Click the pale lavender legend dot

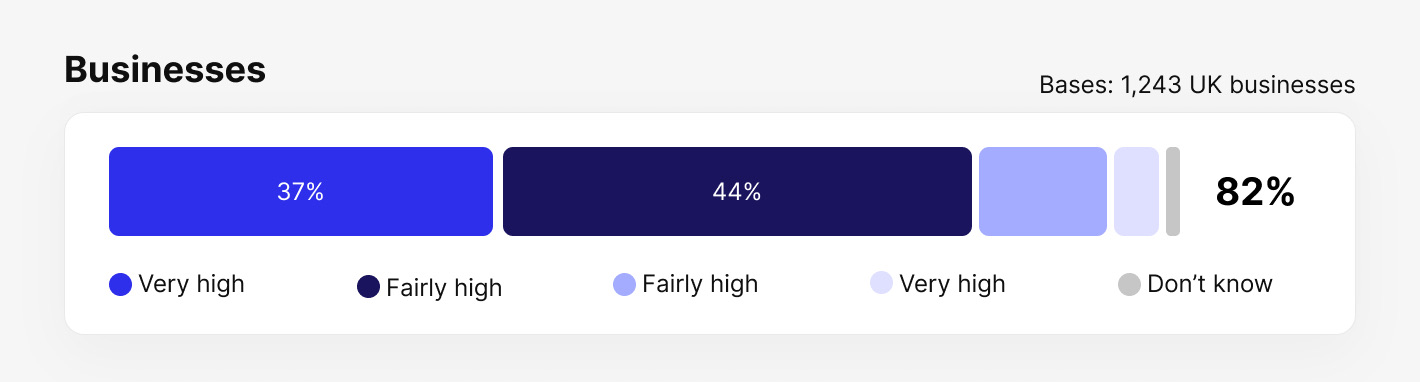[881, 284]
